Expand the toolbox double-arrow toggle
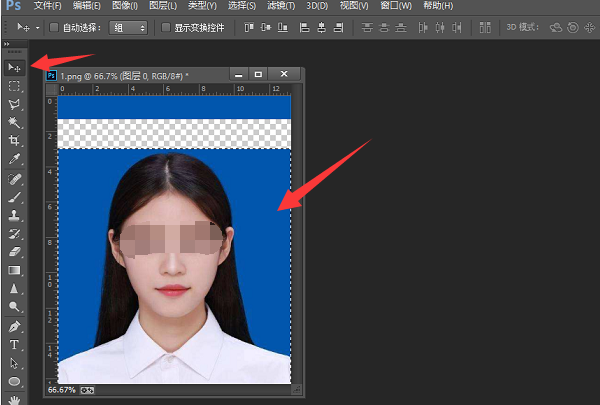This screenshot has width=600, height=405. coord(7,45)
